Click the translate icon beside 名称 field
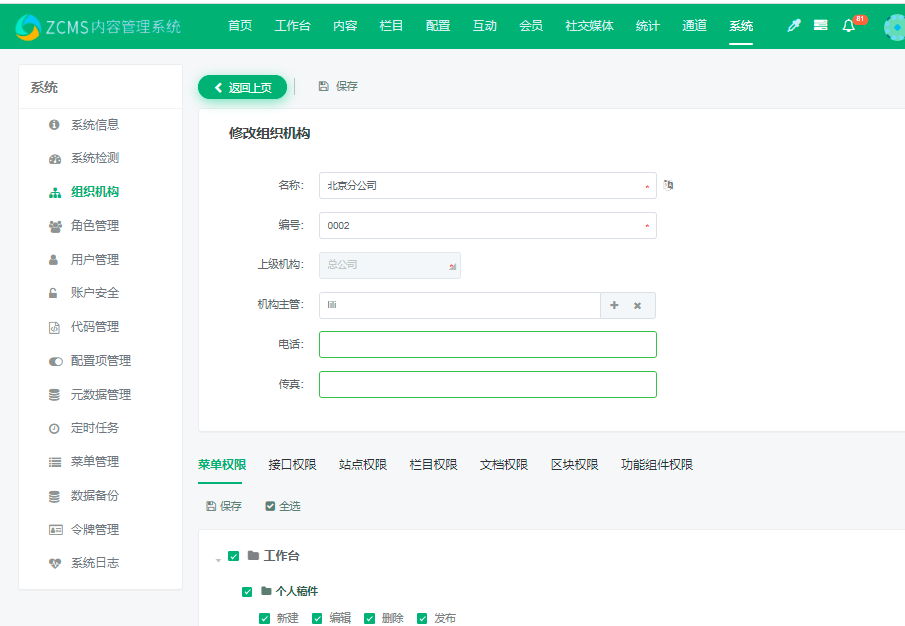The image size is (905, 626). pyautogui.click(x=669, y=185)
